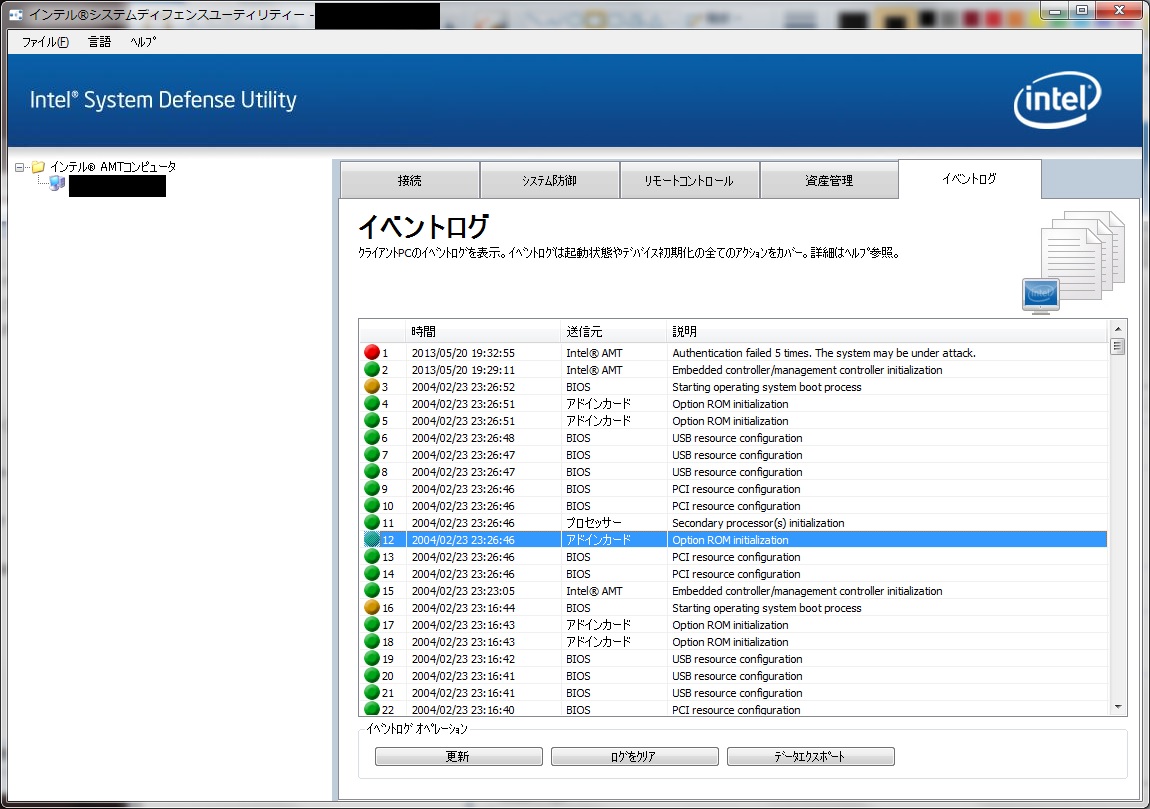Image resolution: width=1150 pixels, height=809 pixels.
Task: Collapse the インテル AMTコンピュータ tree node
Action: tap(19, 167)
